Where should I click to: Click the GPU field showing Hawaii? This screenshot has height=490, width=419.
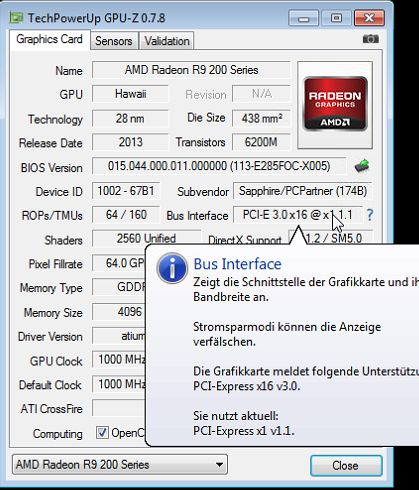130,94
